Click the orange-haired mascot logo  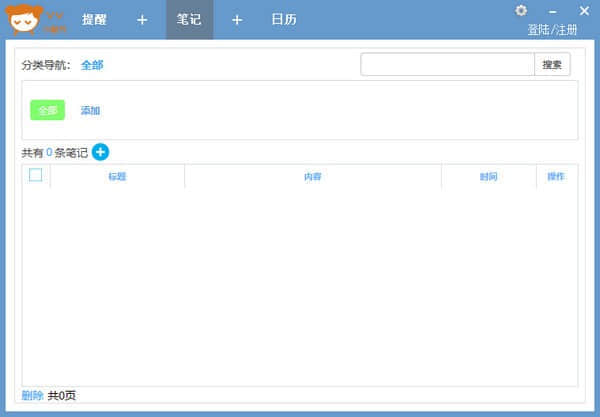click(24, 19)
